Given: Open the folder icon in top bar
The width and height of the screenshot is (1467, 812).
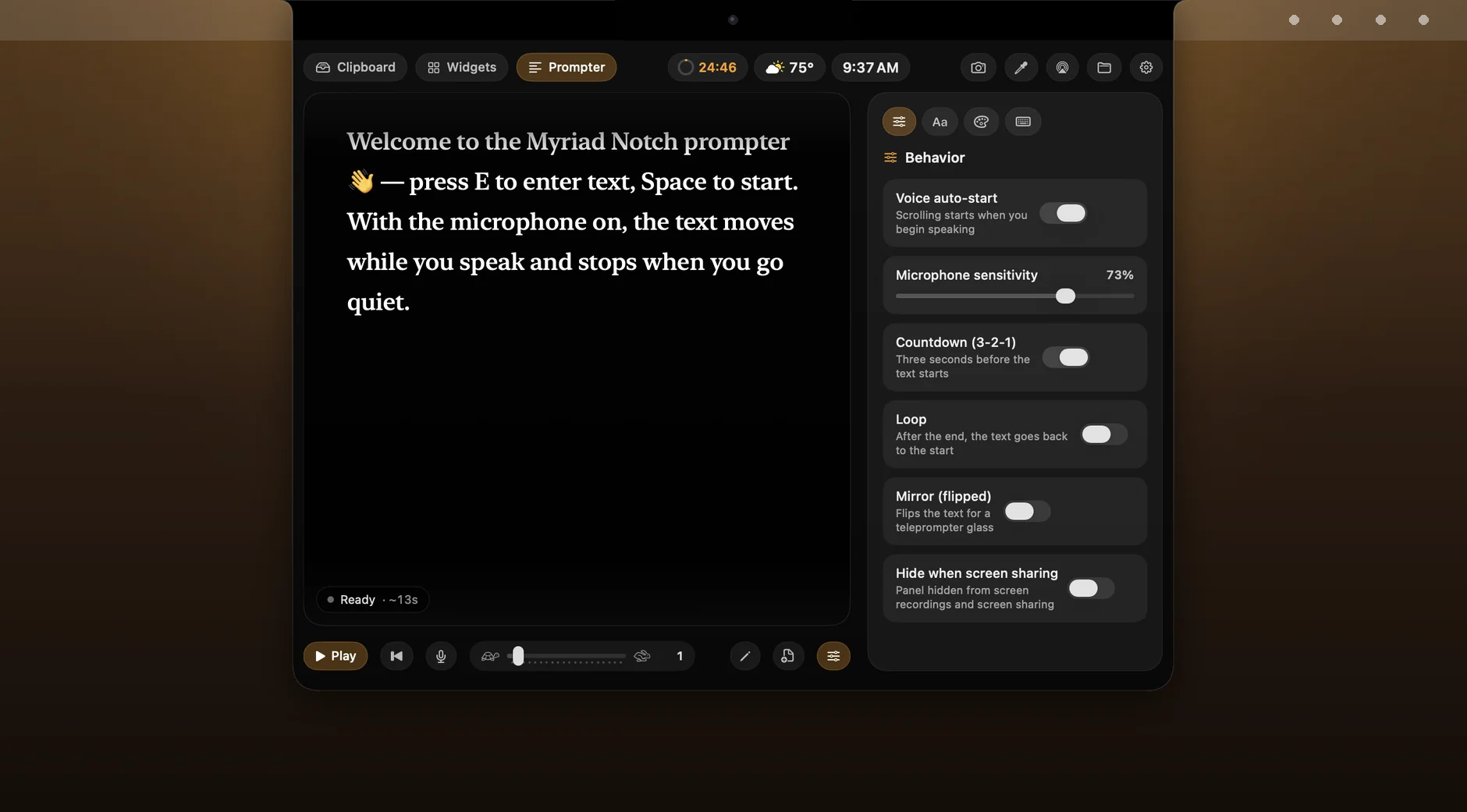Looking at the screenshot, I should coord(1104,67).
